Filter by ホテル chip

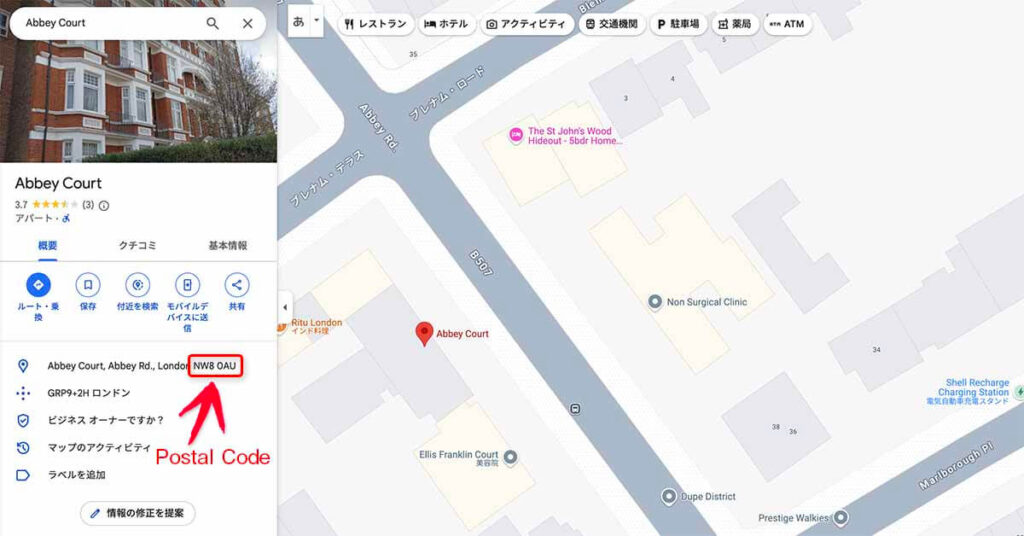tap(446, 24)
